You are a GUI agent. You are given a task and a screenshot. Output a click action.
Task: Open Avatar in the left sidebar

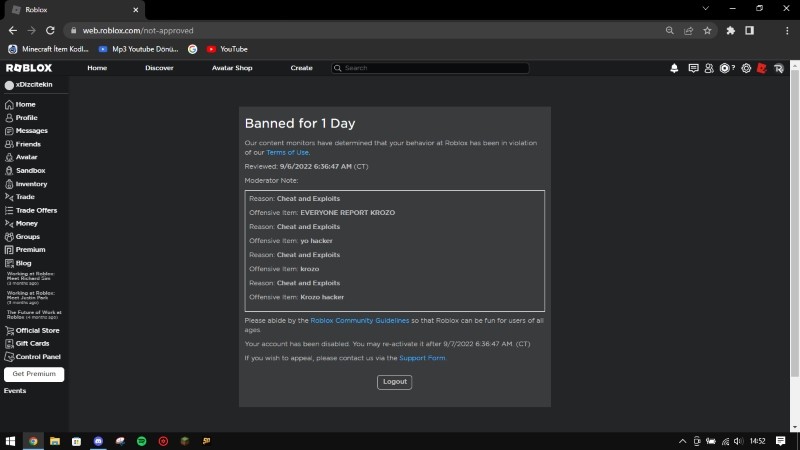click(x=21, y=157)
